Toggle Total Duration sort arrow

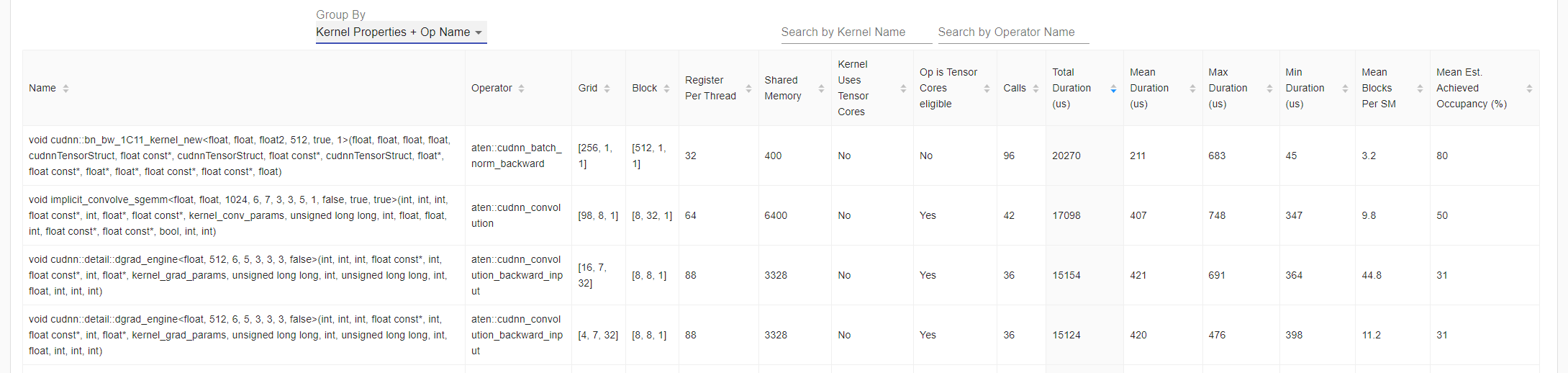(1113, 89)
